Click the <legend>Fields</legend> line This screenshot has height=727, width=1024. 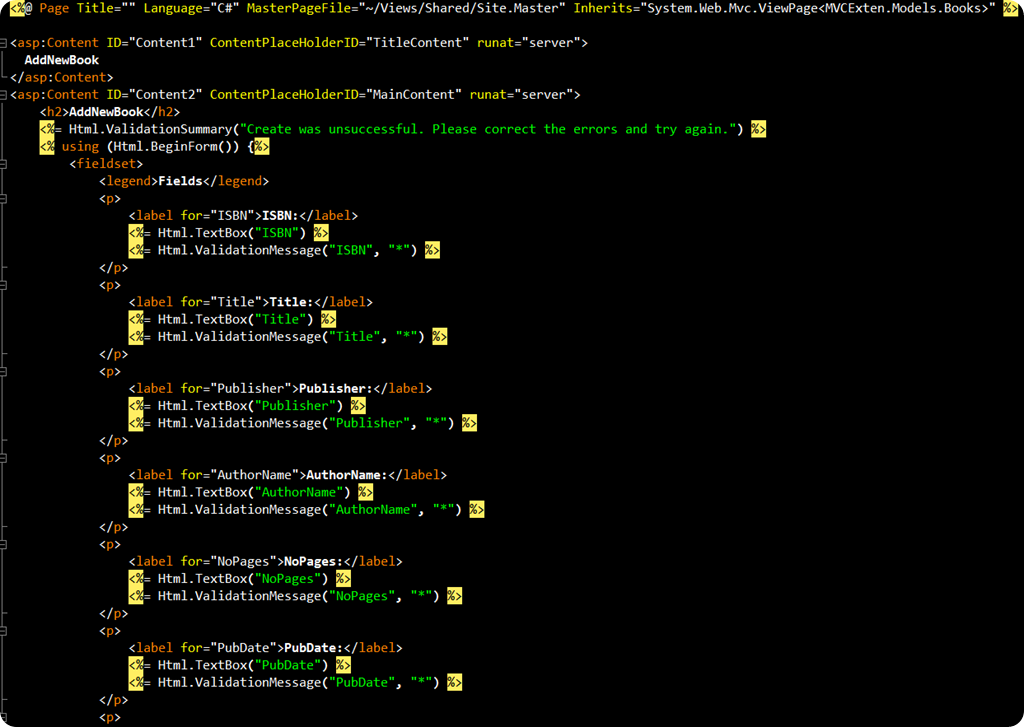(184, 181)
